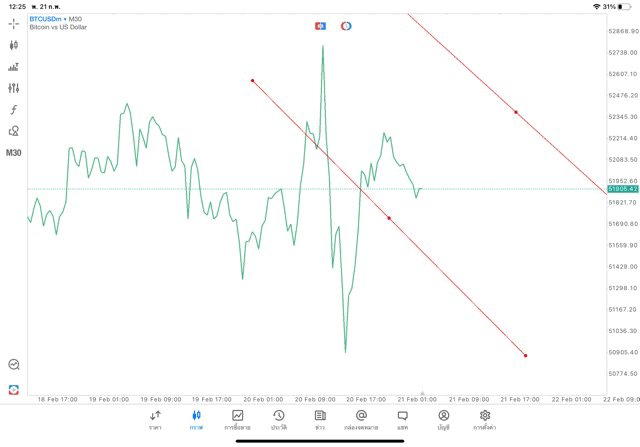This screenshot has width=640, height=447.
Task: Open the drawing objects shapes icon
Action: click(14, 131)
